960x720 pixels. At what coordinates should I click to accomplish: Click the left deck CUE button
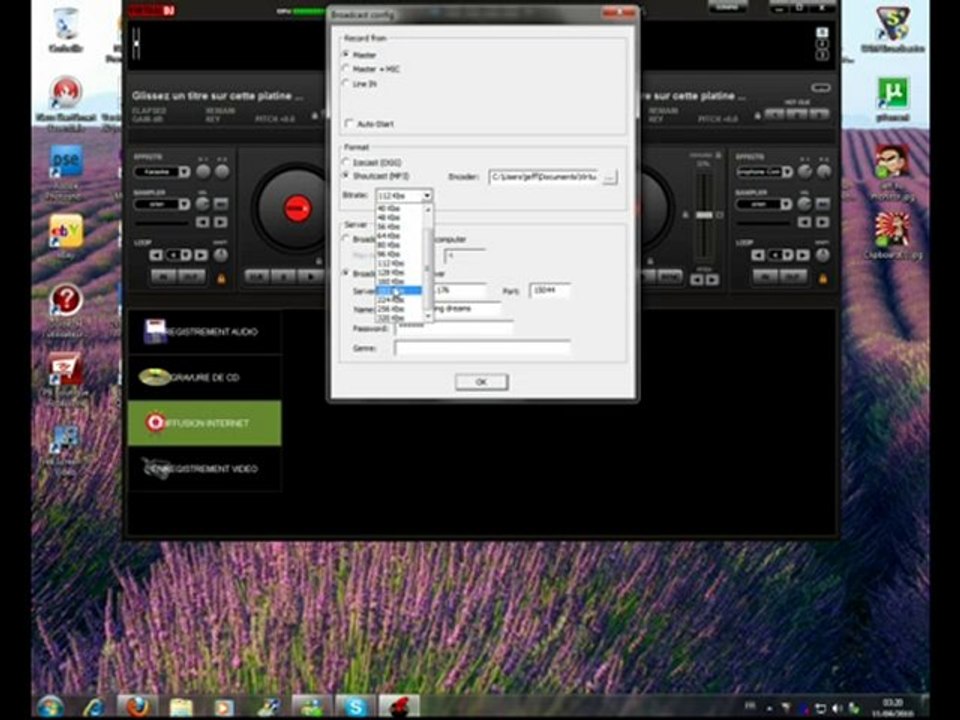click(x=257, y=277)
